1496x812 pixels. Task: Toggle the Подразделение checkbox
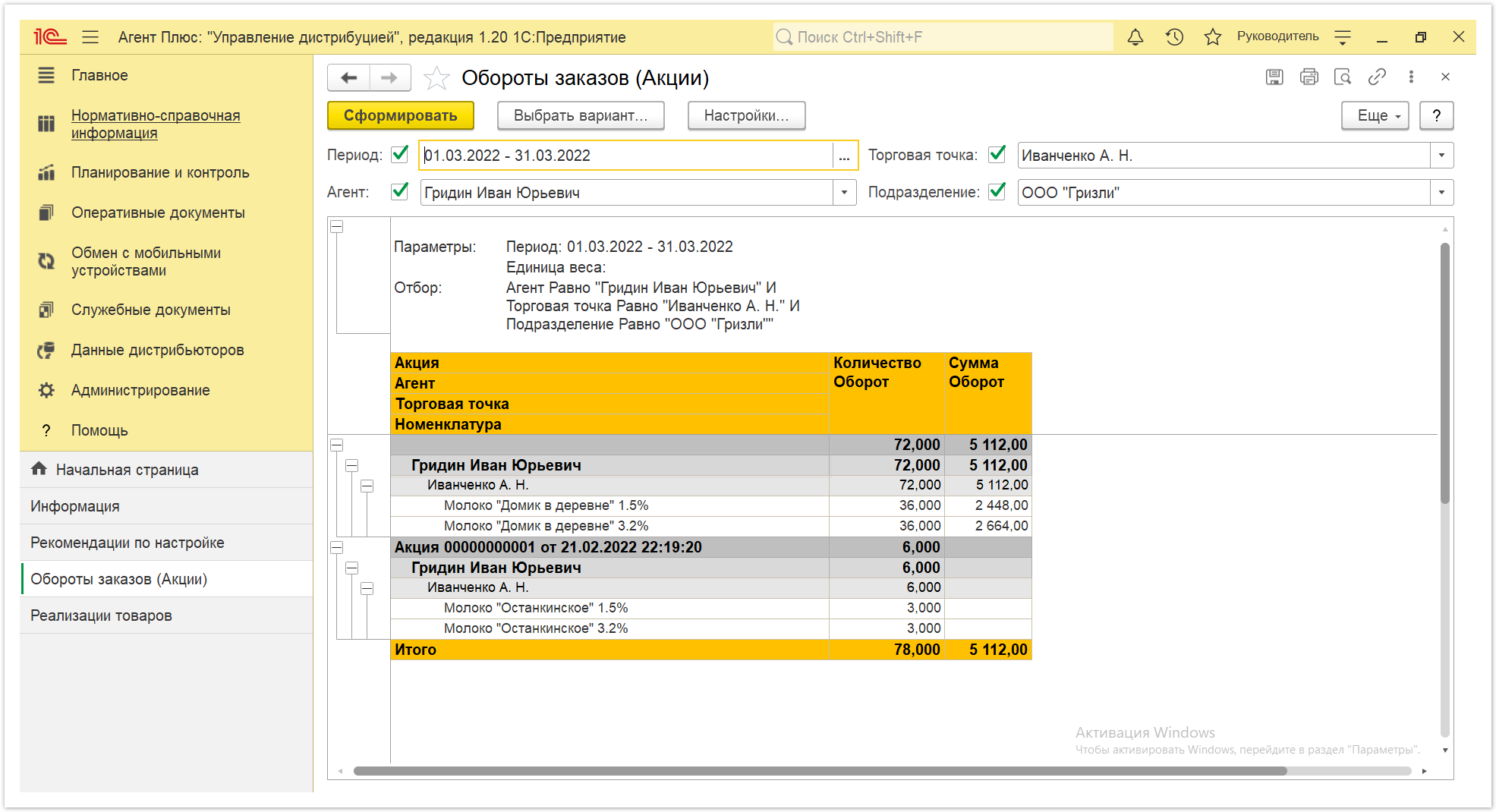(x=997, y=191)
